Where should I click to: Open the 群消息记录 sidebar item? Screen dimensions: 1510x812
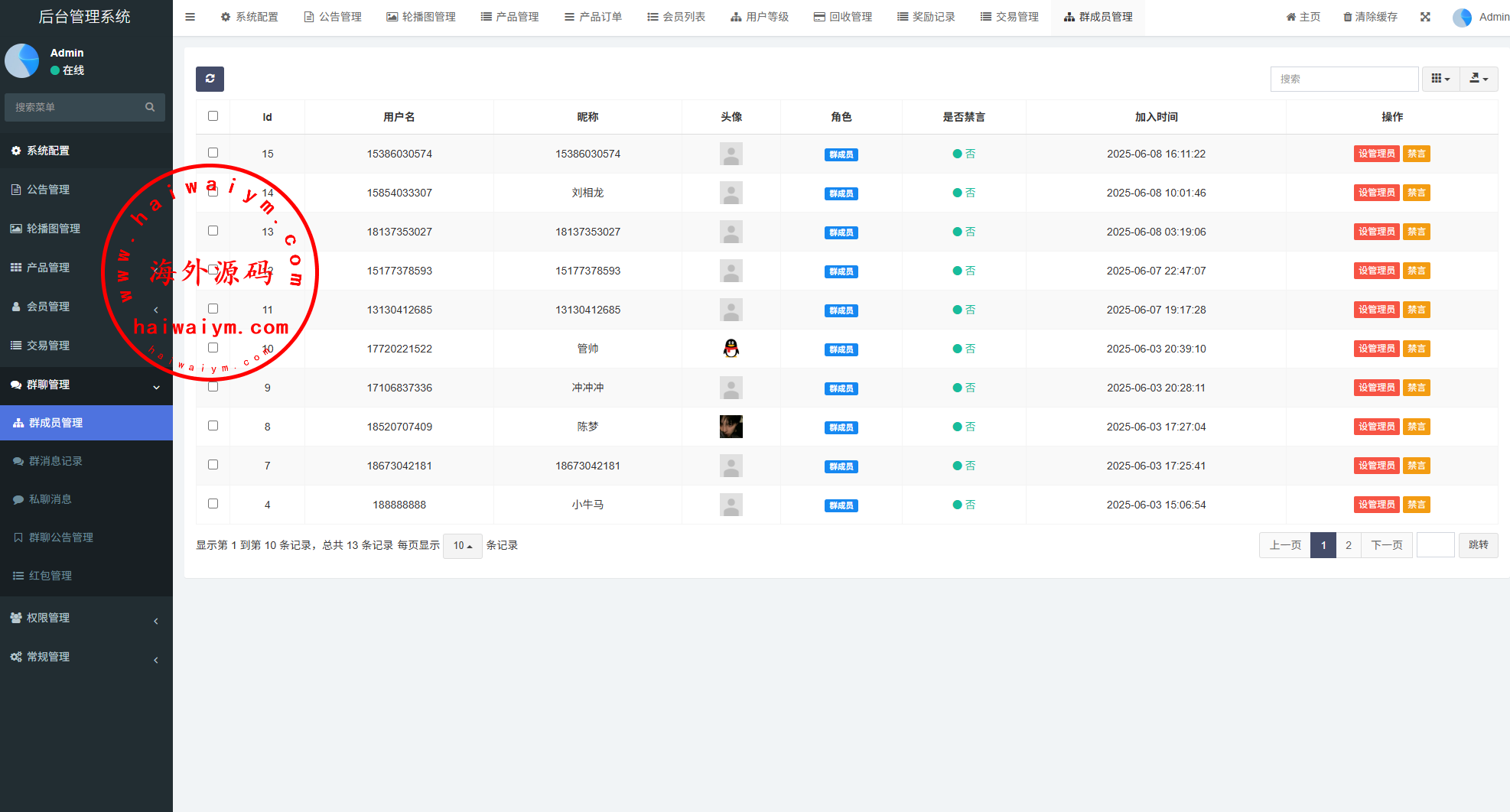[x=56, y=461]
